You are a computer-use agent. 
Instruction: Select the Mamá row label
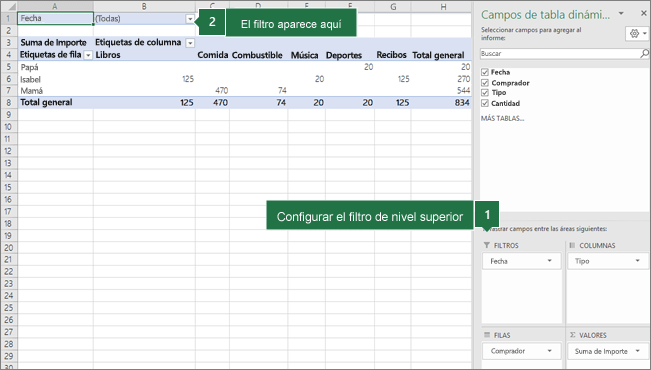(55, 91)
